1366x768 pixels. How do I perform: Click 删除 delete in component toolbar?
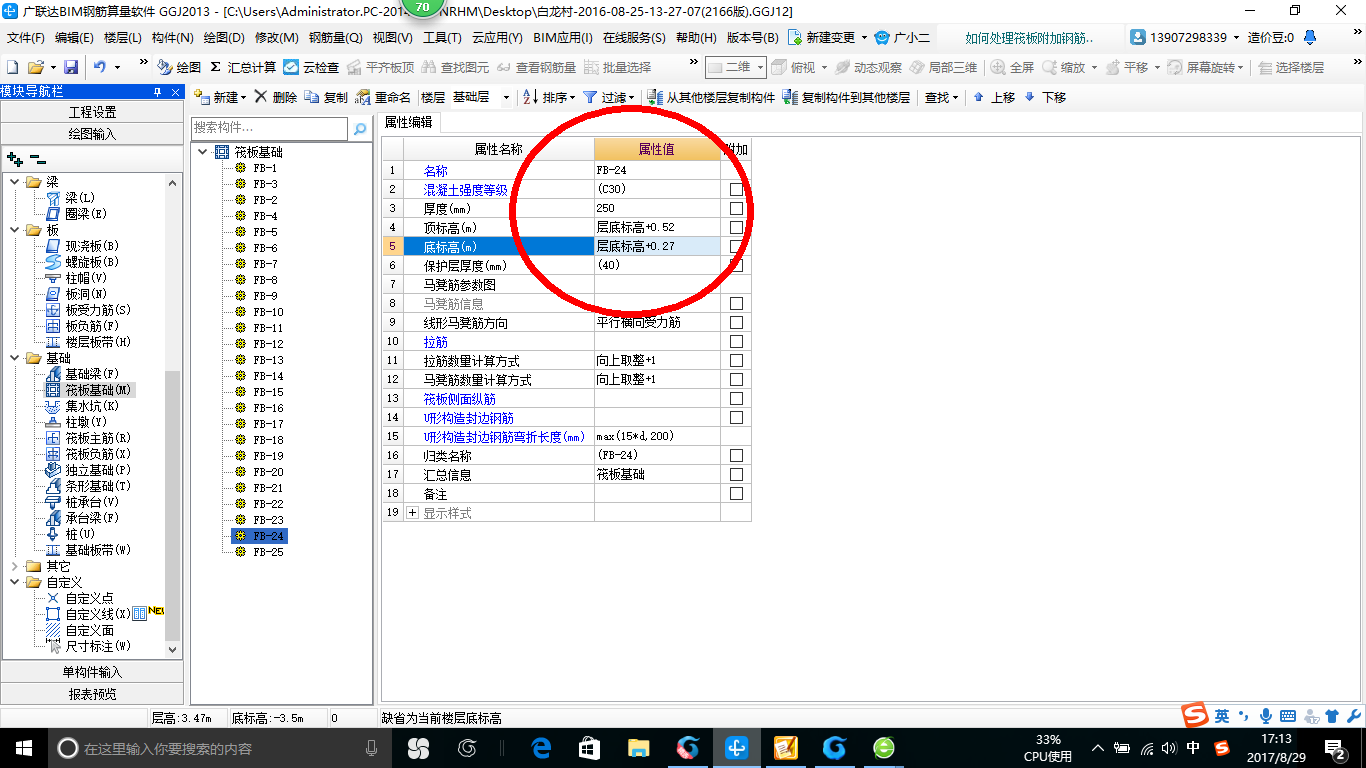[x=275, y=97]
